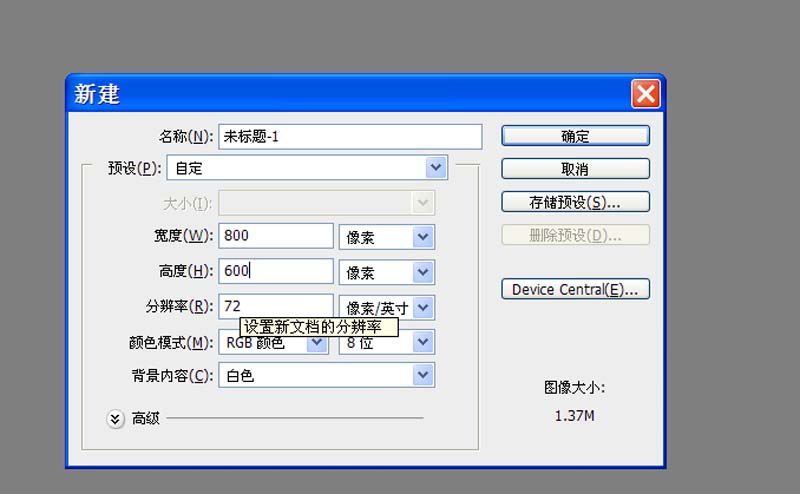Image resolution: width=800 pixels, height=494 pixels.
Task: Click into the 高度 field showing 600
Action: [276, 271]
